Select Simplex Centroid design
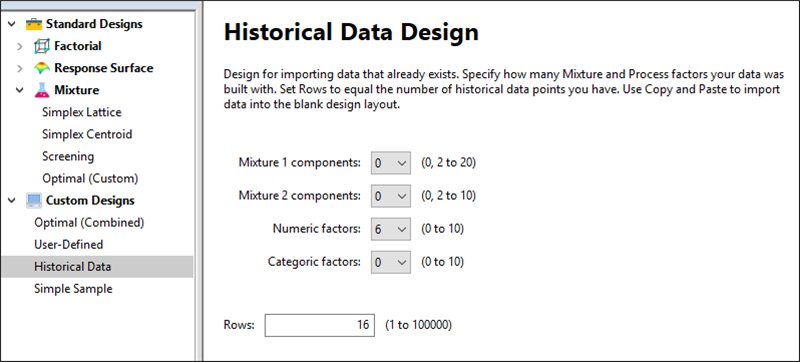This screenshot has width=800, height=362. click(x=87, y=134)
